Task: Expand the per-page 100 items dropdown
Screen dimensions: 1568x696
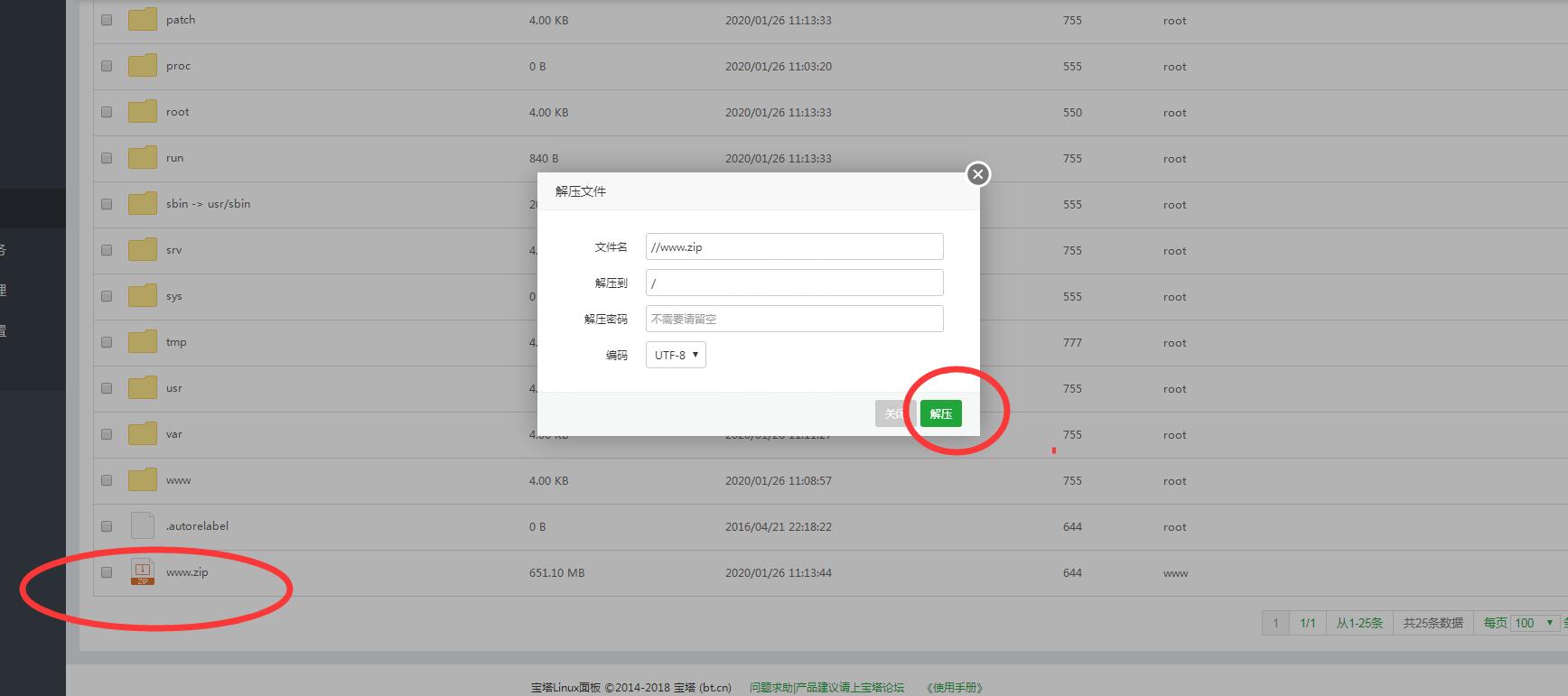Action: coord(1535,623)
